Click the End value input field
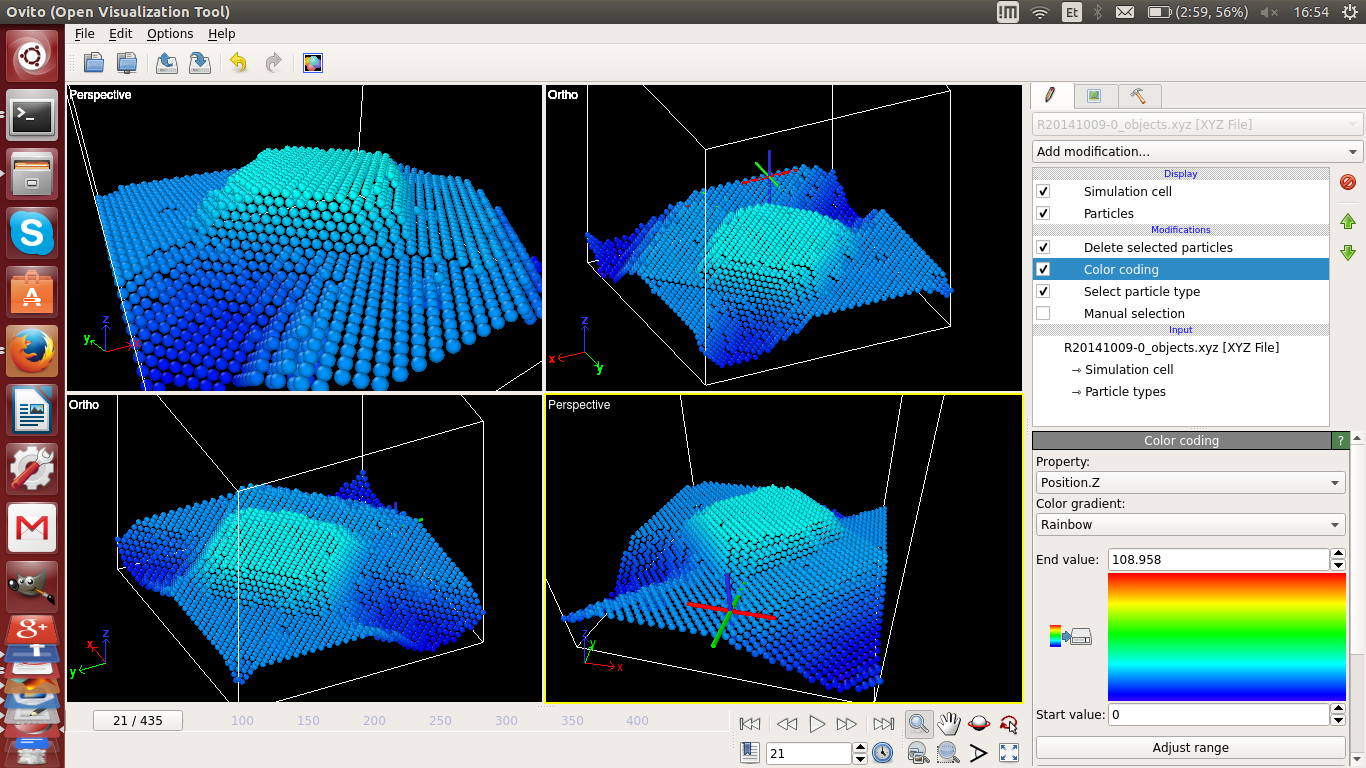Screen dimensions: 1366x768 tap(1217, 559)
